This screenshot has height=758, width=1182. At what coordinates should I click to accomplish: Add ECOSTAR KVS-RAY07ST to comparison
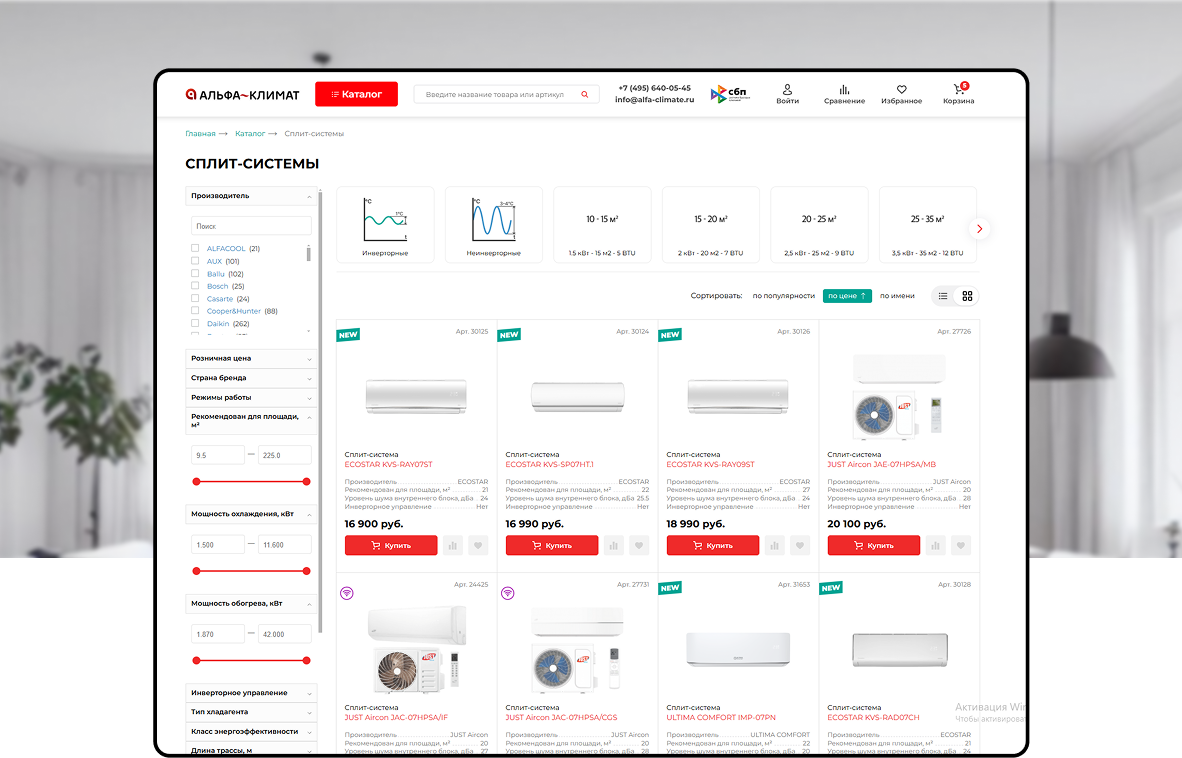tap(452, 546)
